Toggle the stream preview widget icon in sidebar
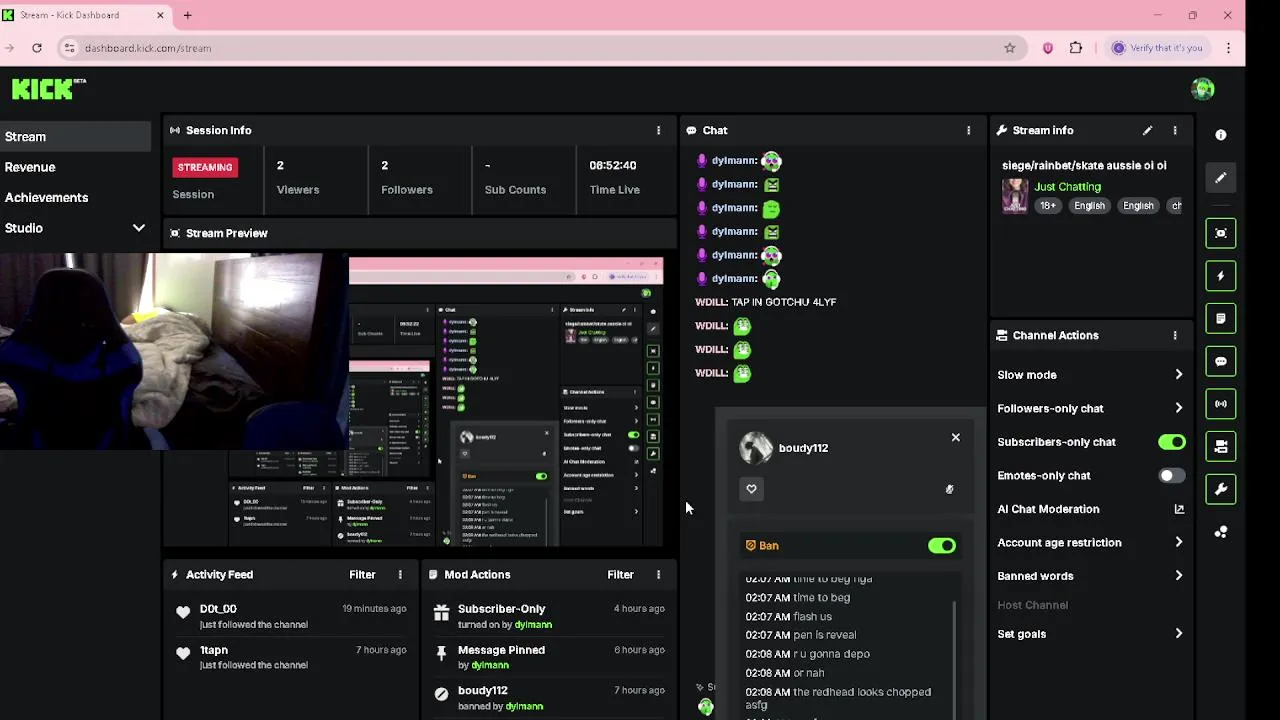 coord(1220,233)
